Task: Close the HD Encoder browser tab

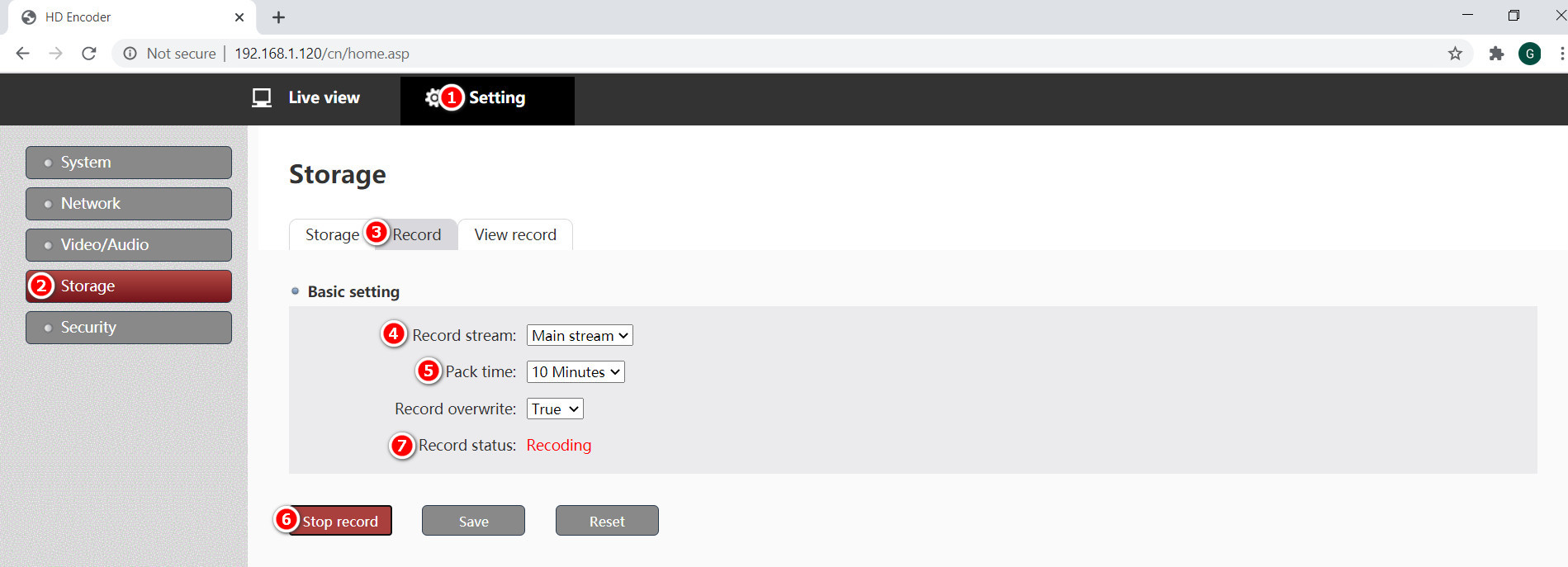Action: point(239,17)
